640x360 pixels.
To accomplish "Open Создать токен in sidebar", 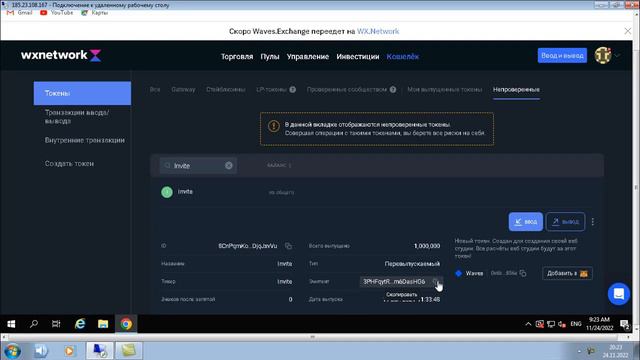I will click(x=69, y=163).
